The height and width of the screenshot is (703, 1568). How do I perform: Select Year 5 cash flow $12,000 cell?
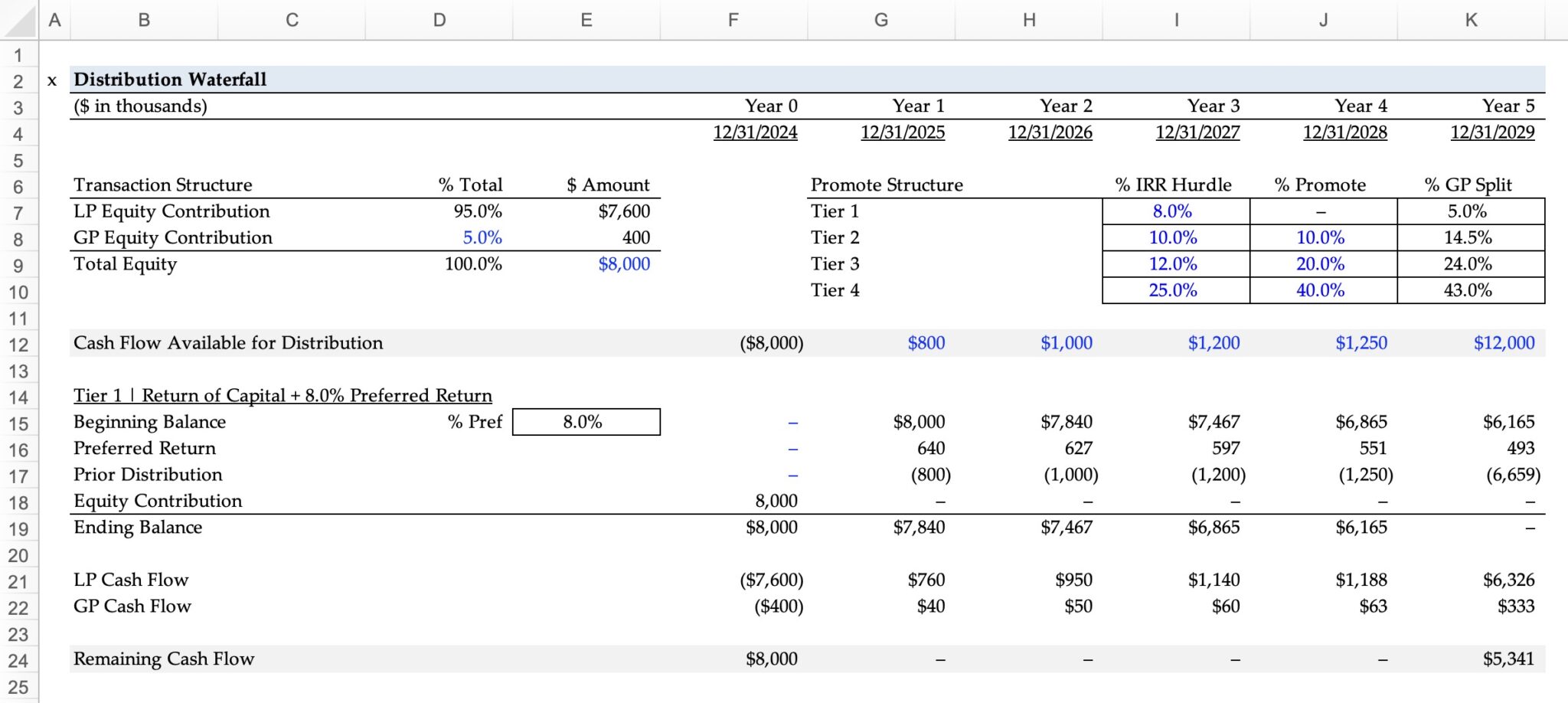pyautogui.click(x=1504, y=343)
